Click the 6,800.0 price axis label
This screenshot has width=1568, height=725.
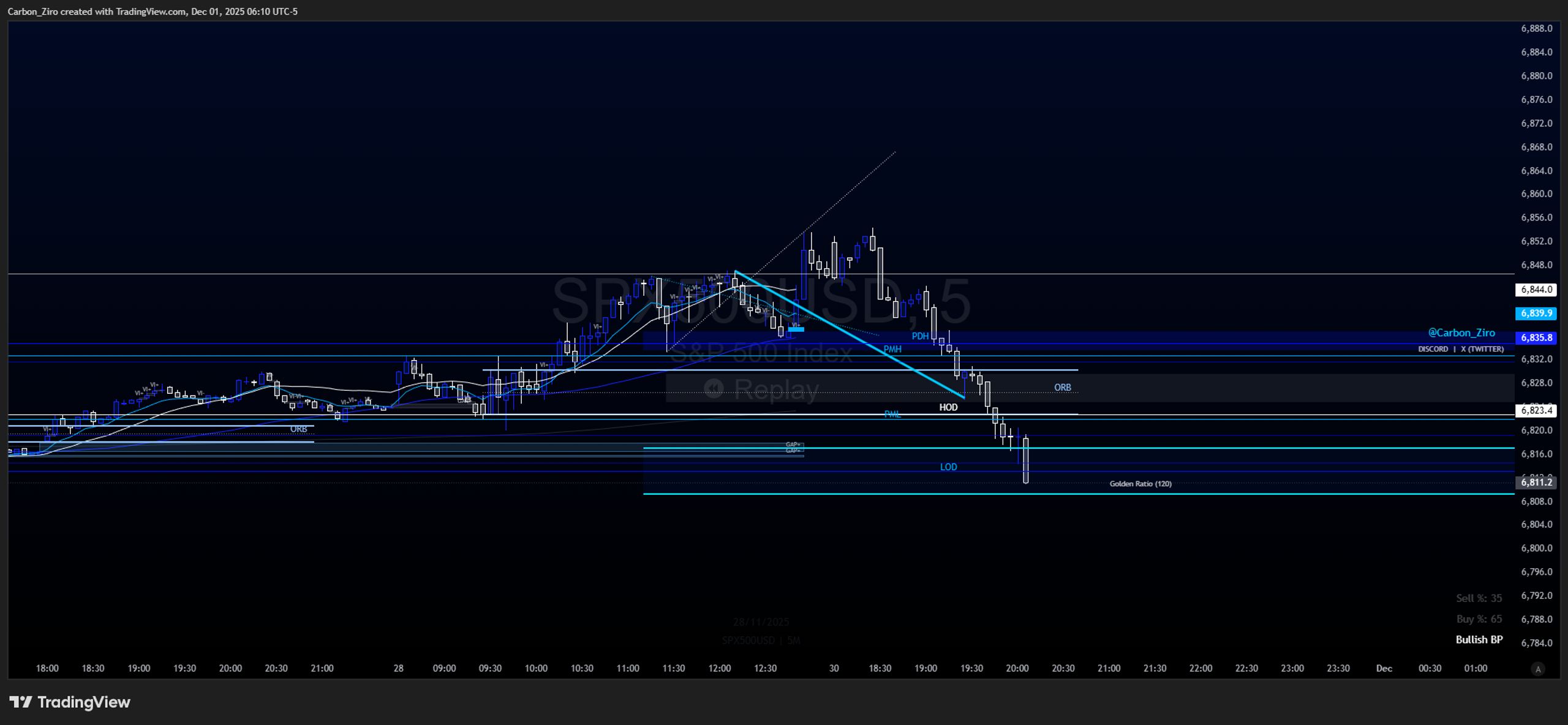pos(1537,548)
